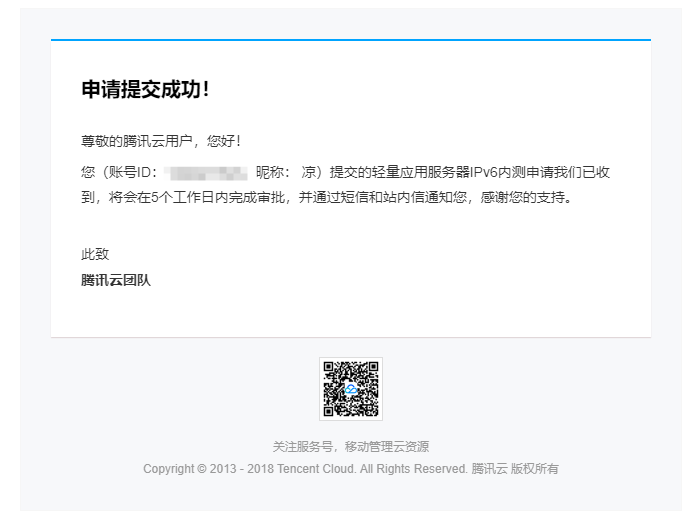Image resolution: width=699 pixels, height=531 pixels.
Task: Select the heading 申请提交成功！
Action: (146, 90)
